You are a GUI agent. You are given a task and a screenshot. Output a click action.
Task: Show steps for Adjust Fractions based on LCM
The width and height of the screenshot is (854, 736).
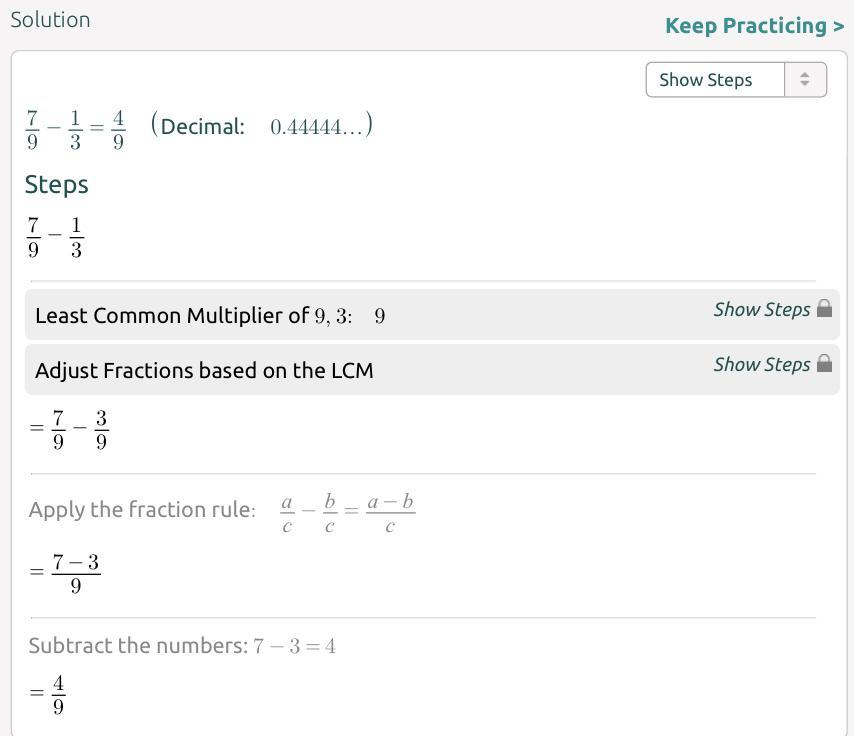coord(761,365)
